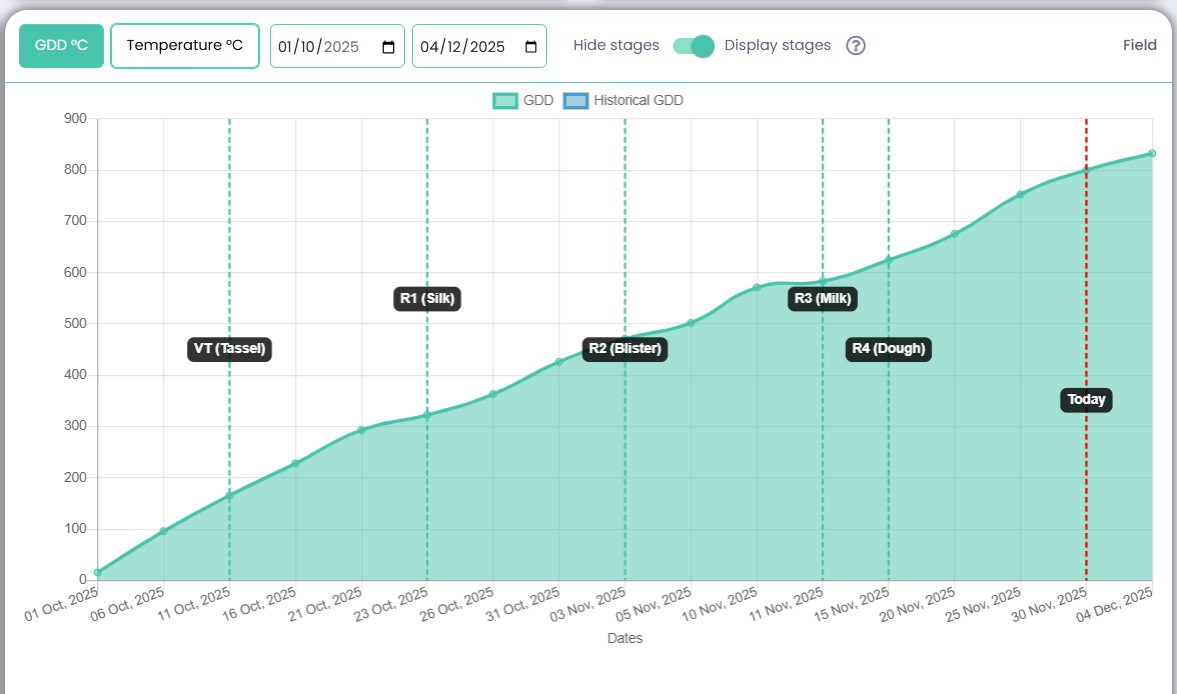1177x694 pixels.
Task: Click the R1 (Silk) stage label
Action: coord(428,298)
